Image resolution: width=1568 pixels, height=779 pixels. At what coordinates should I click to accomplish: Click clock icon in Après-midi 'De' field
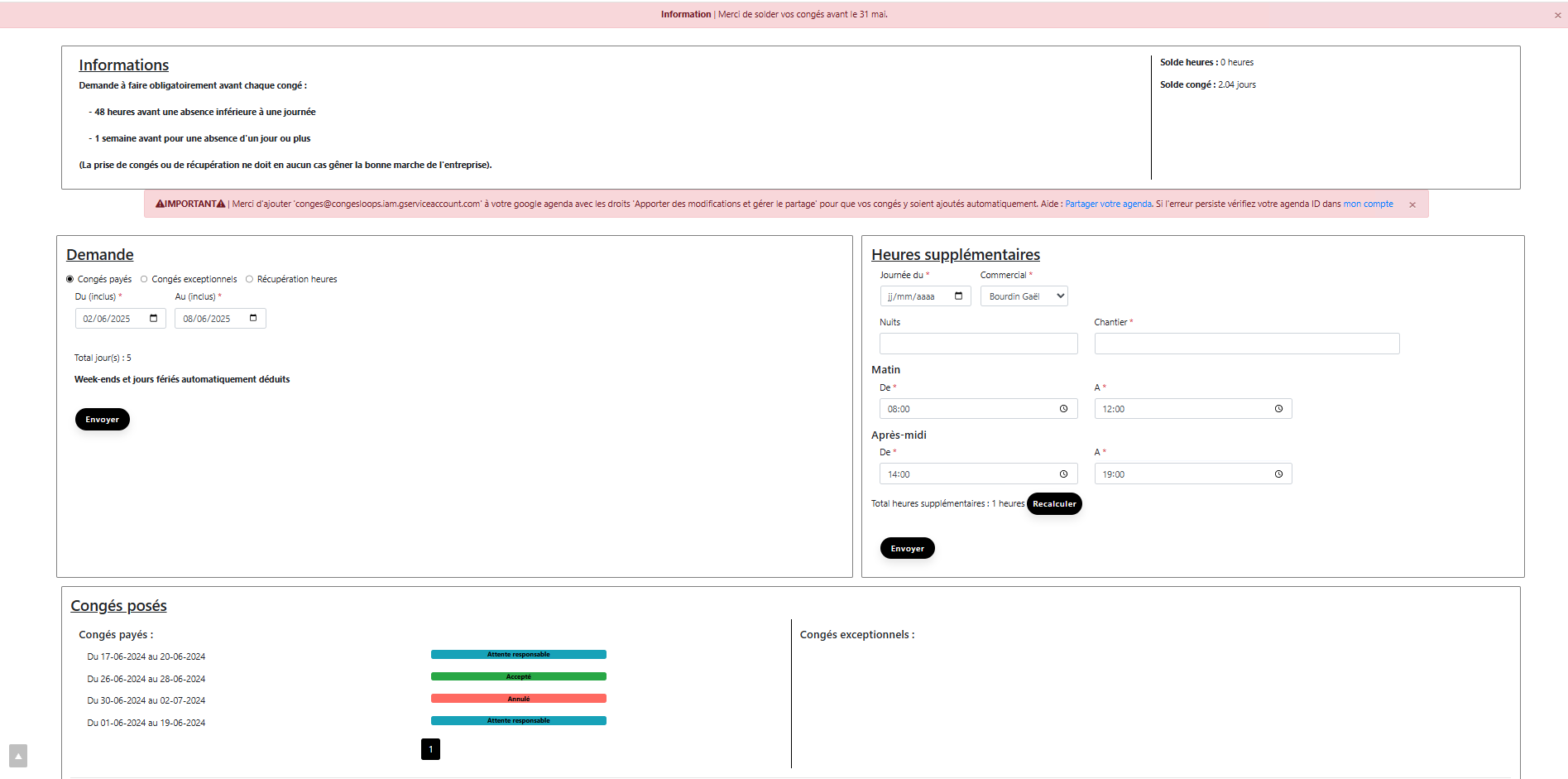pos(1063,474)
